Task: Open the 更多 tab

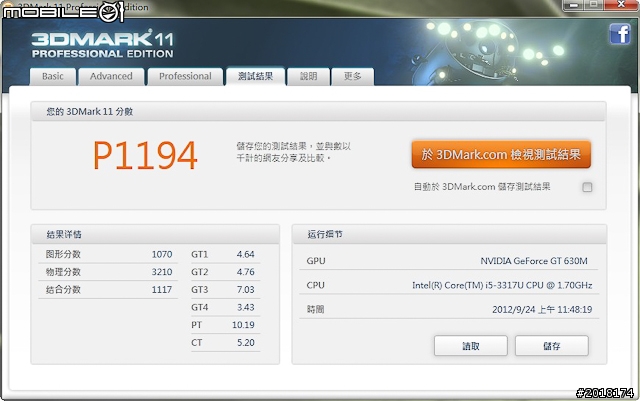Action: coord(353,76)
